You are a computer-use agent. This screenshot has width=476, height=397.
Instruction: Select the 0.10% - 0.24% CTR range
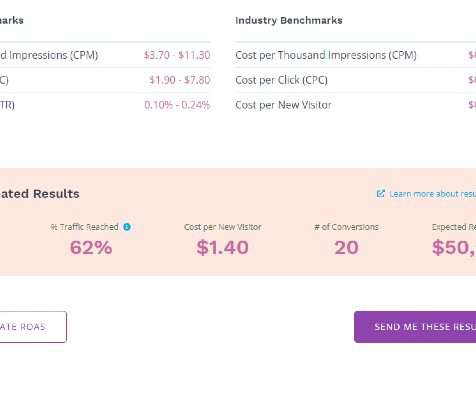(x=177, y=105)
